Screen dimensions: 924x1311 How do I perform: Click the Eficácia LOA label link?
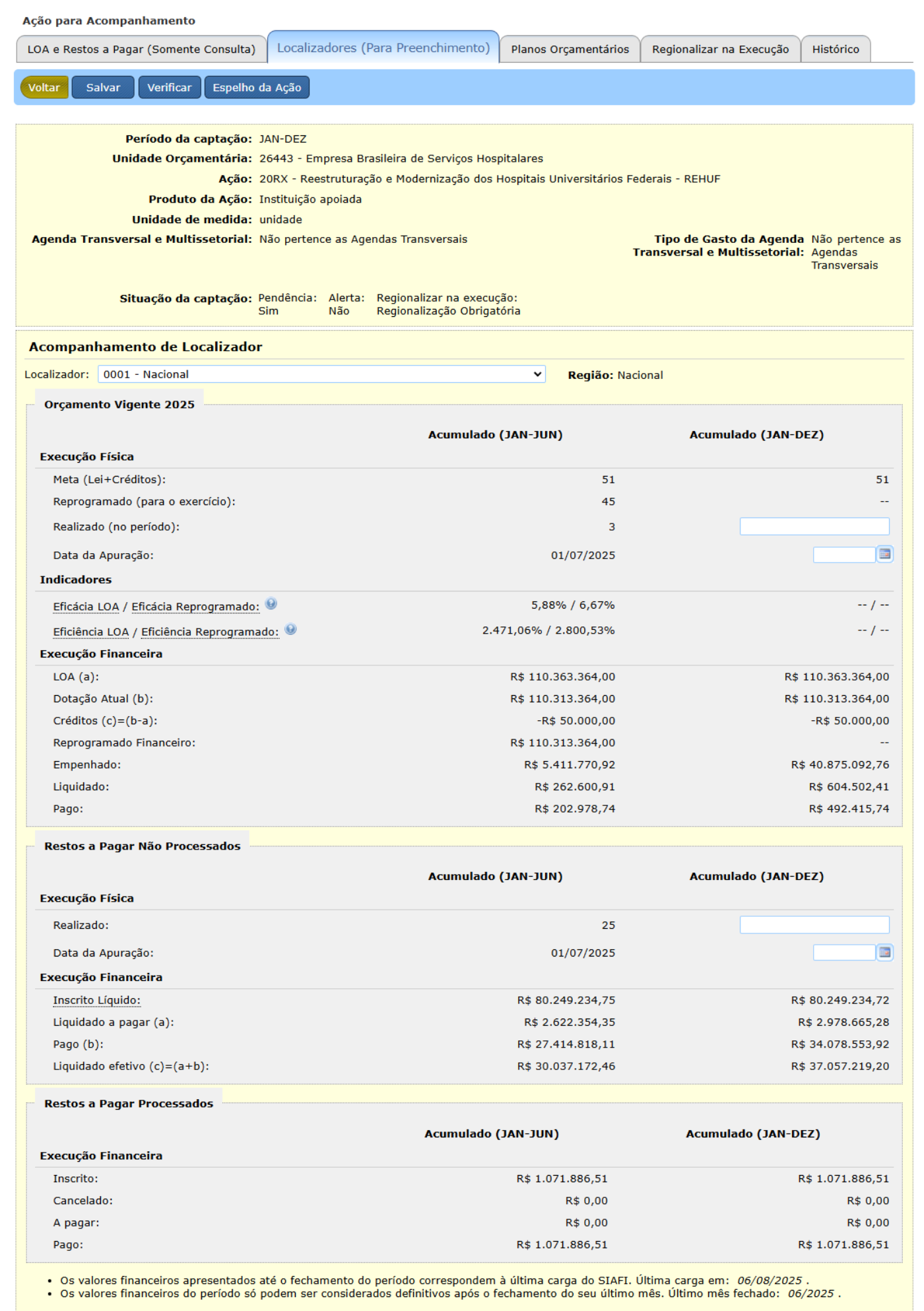[86, 607]
